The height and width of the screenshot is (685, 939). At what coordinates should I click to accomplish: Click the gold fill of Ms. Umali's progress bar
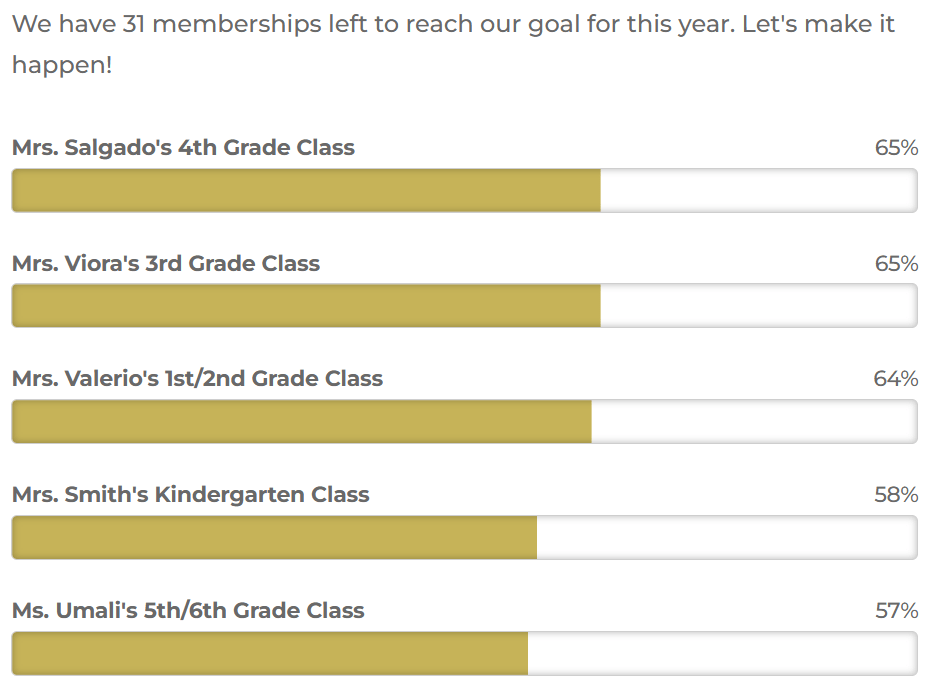click(x=270, y=653)
